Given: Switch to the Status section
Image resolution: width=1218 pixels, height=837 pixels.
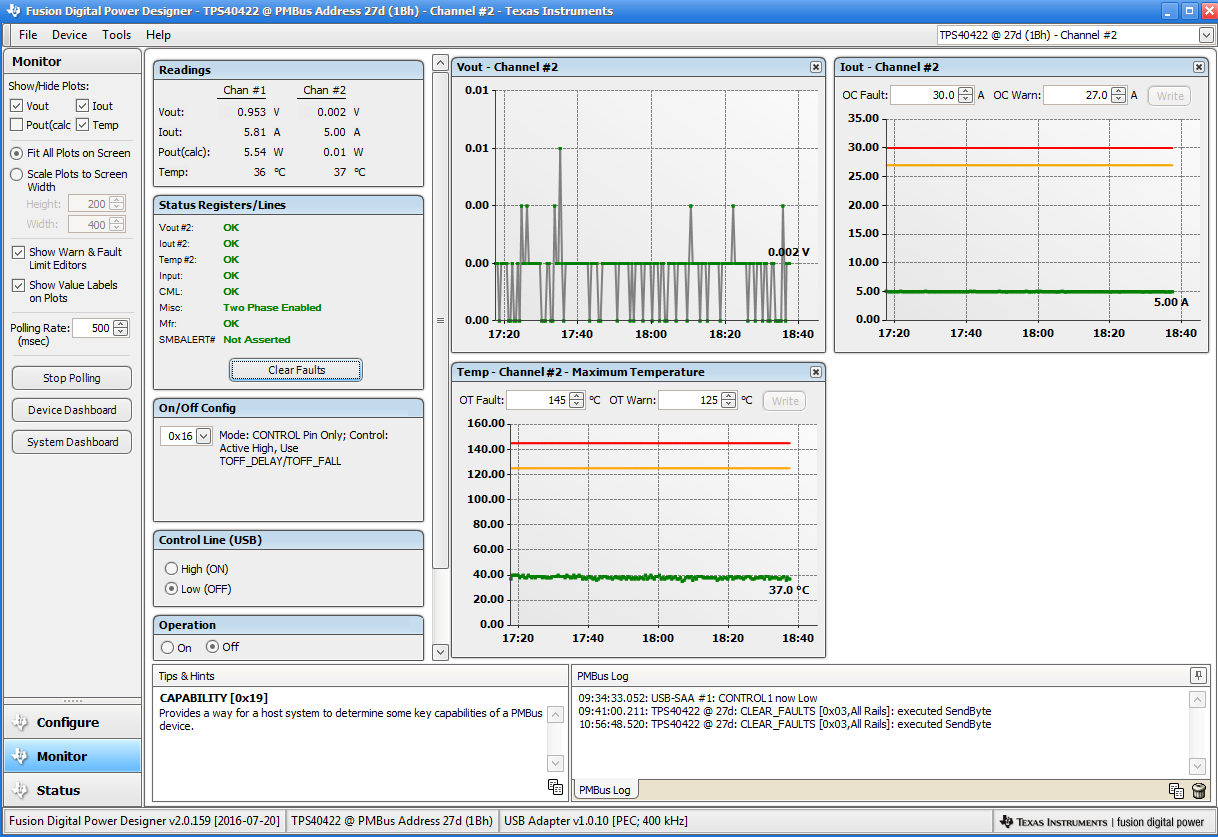Looking at the screenshot, I should (73, 790).
